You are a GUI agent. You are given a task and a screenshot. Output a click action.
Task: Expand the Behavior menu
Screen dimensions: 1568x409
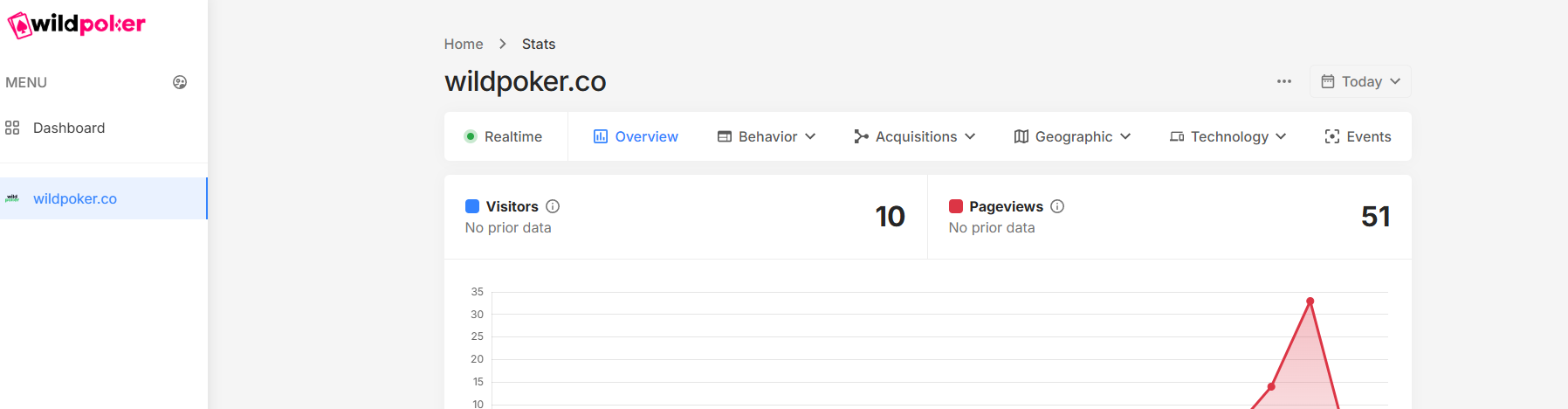pos(767,136)
